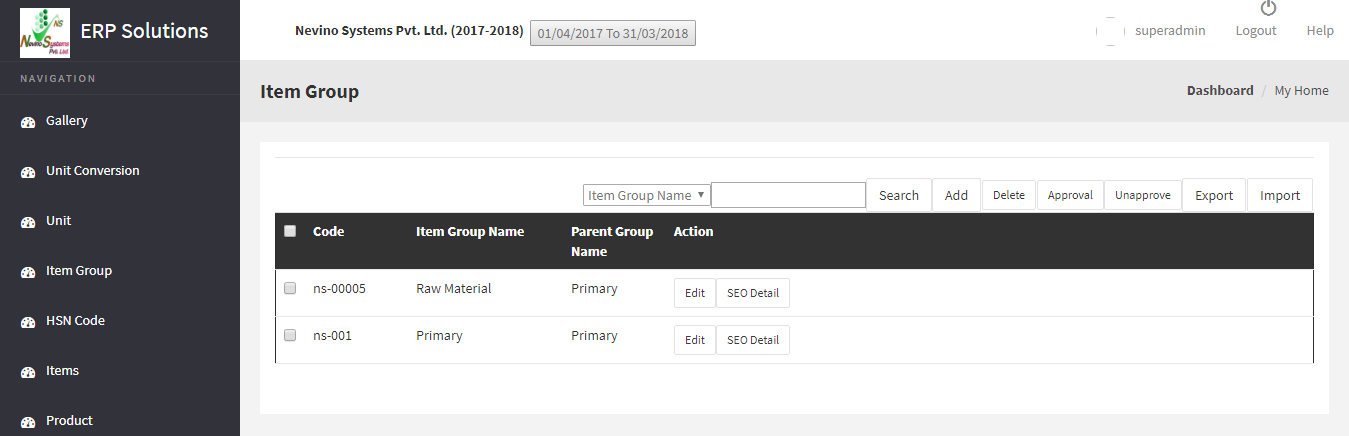Open Unit in the navigation menu
The height and width of the screenshot is (436, 1349).
(x=58, y=221)
